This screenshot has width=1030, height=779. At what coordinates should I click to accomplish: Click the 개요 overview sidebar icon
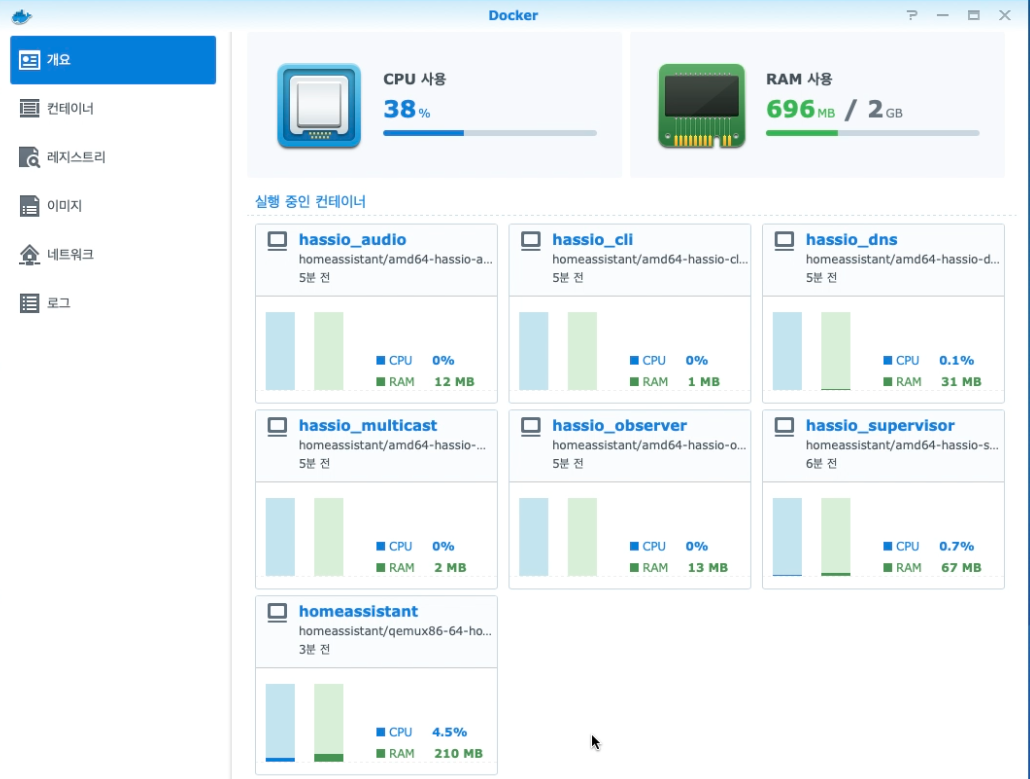(30, 60)
